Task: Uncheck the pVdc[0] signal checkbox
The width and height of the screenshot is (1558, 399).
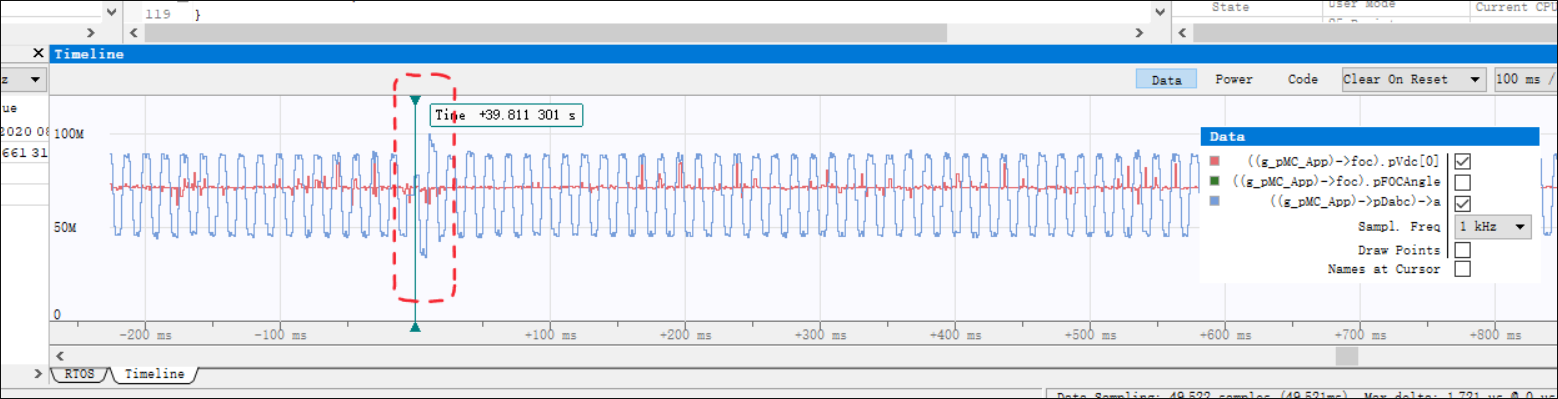Action: point(1462,161)
